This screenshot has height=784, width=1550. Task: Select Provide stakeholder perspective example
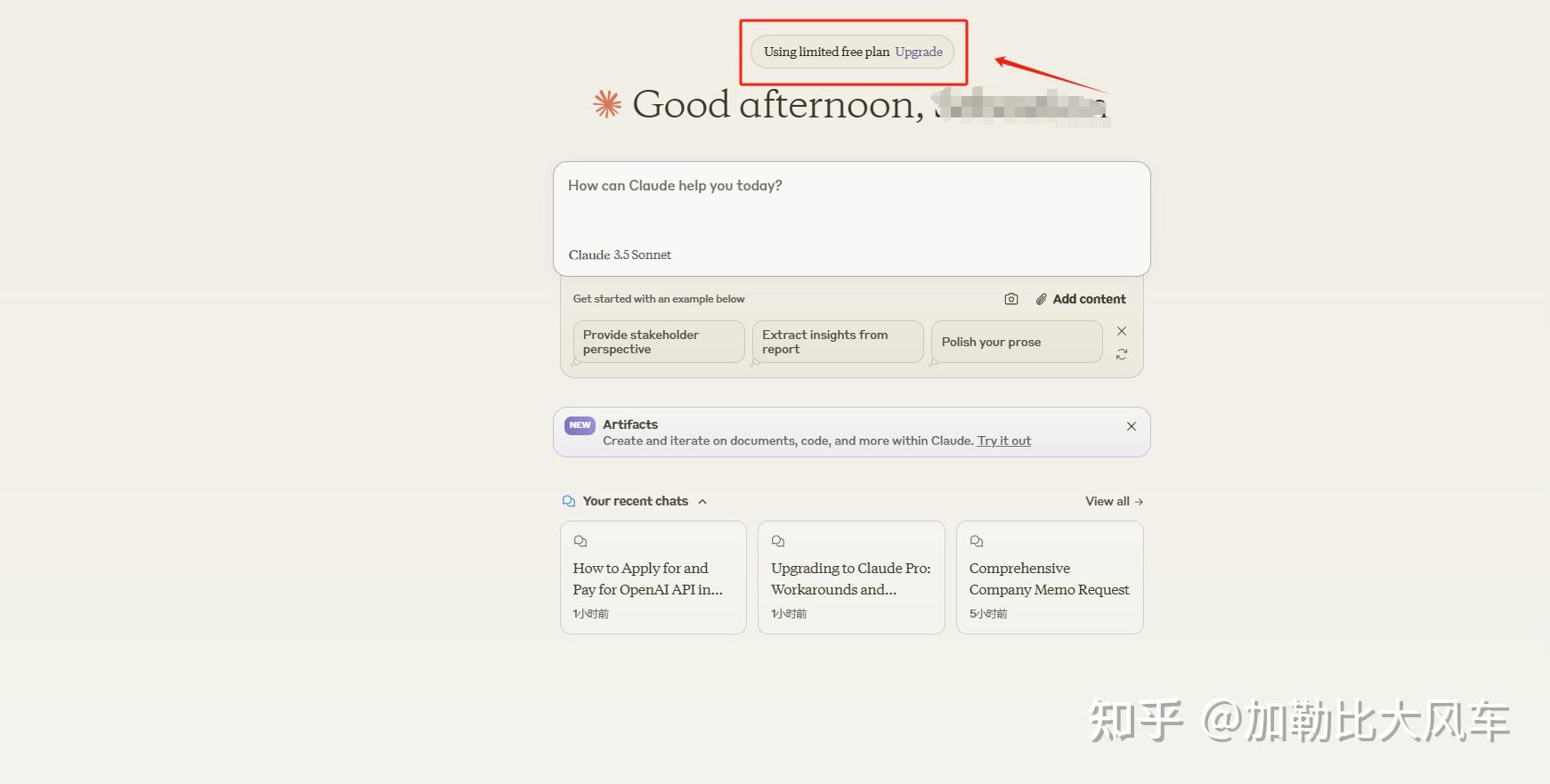coord(659,342)
